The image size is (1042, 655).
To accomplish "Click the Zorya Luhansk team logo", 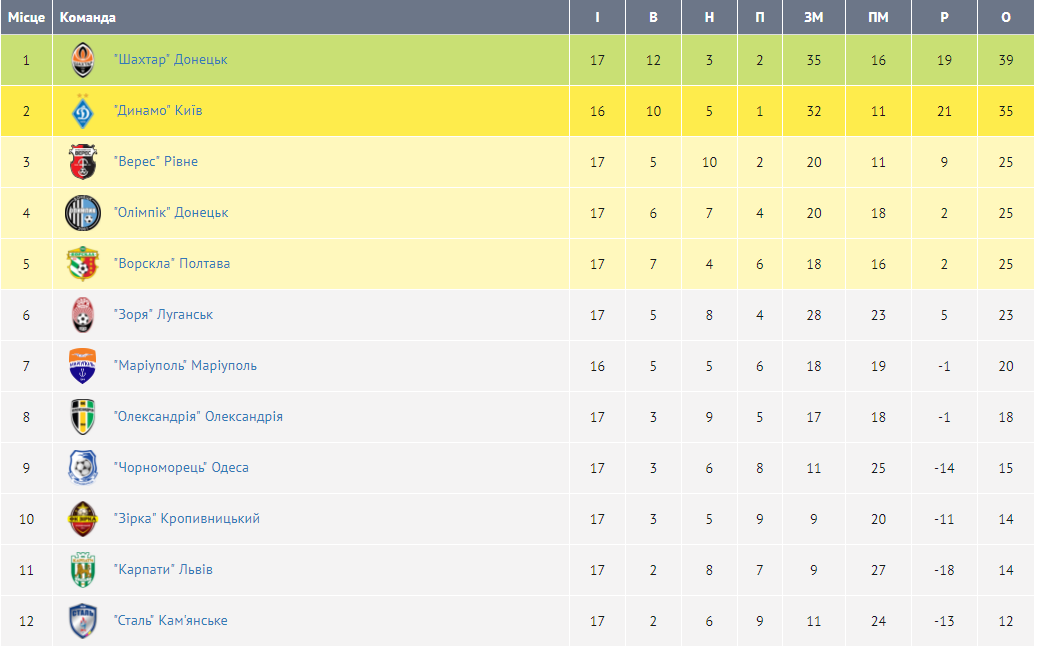I will [83, 315].
